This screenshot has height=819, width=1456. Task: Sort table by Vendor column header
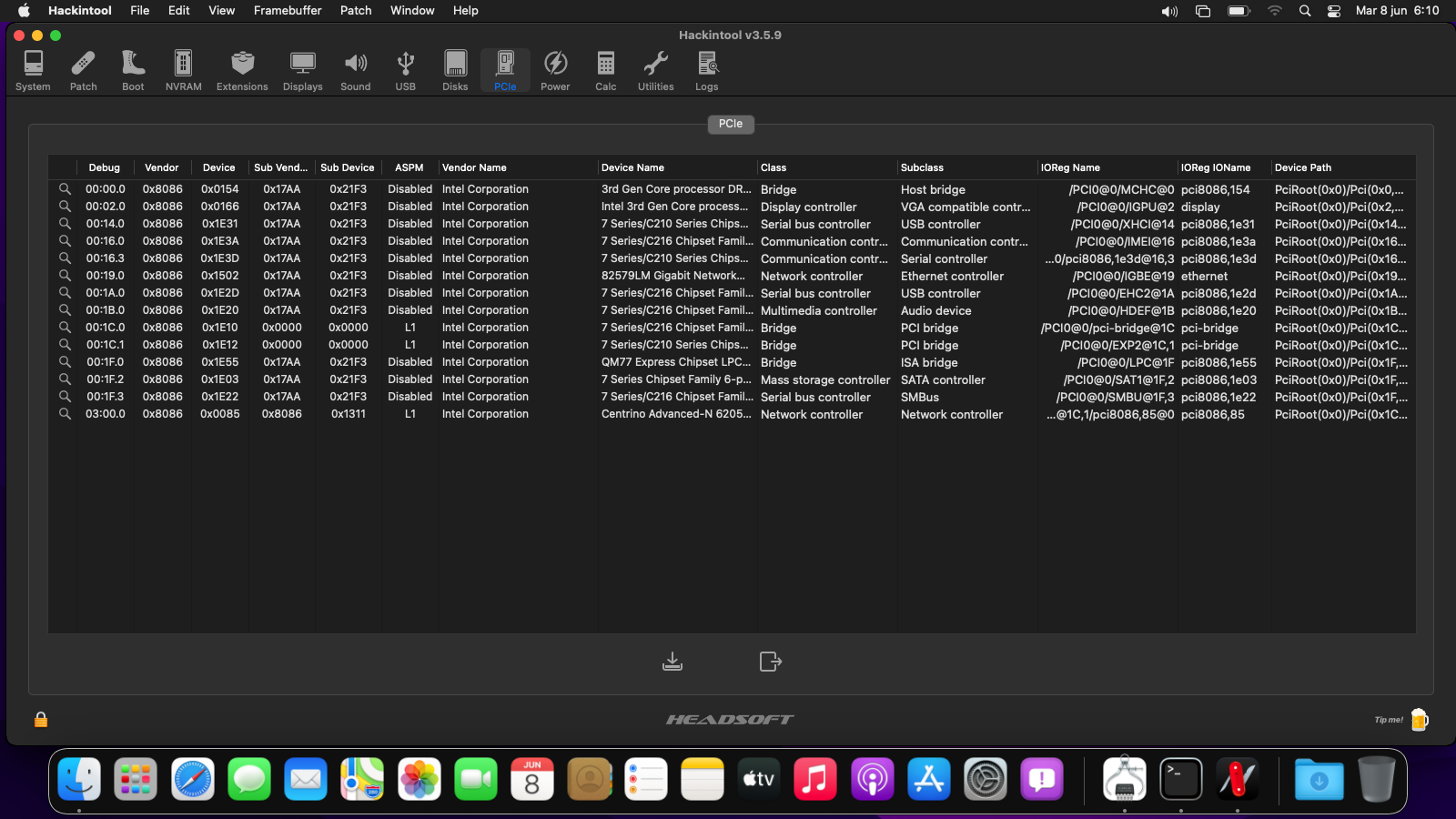click(x=162, y=167)
